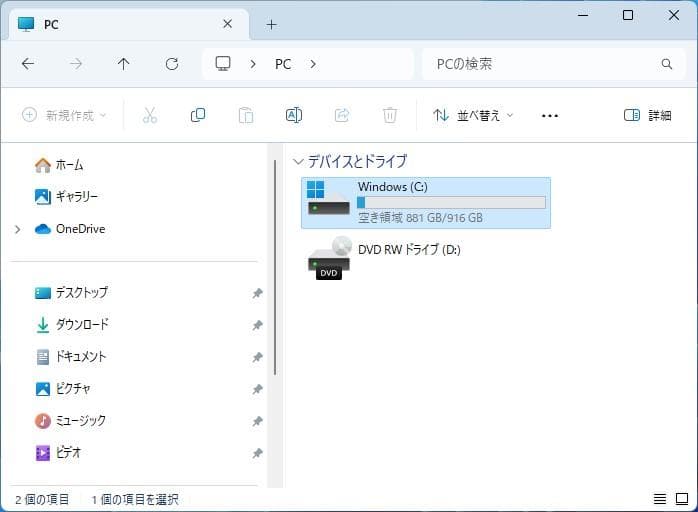This screenshot has width=698, height=512.
Task: Click pin icon next to ピクチャ
Action: (x=257, y=389)
